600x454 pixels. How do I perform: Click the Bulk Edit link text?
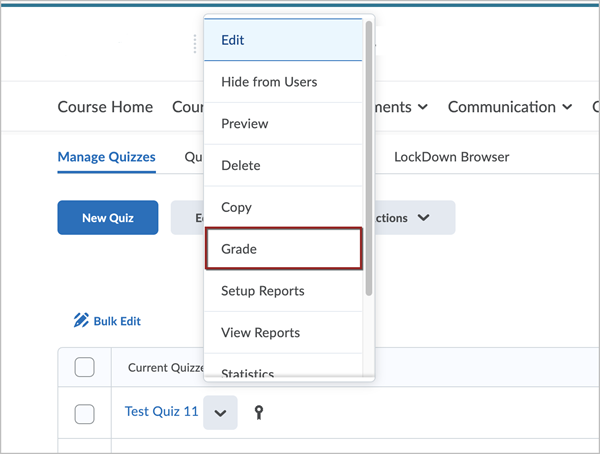click(117, 321)
